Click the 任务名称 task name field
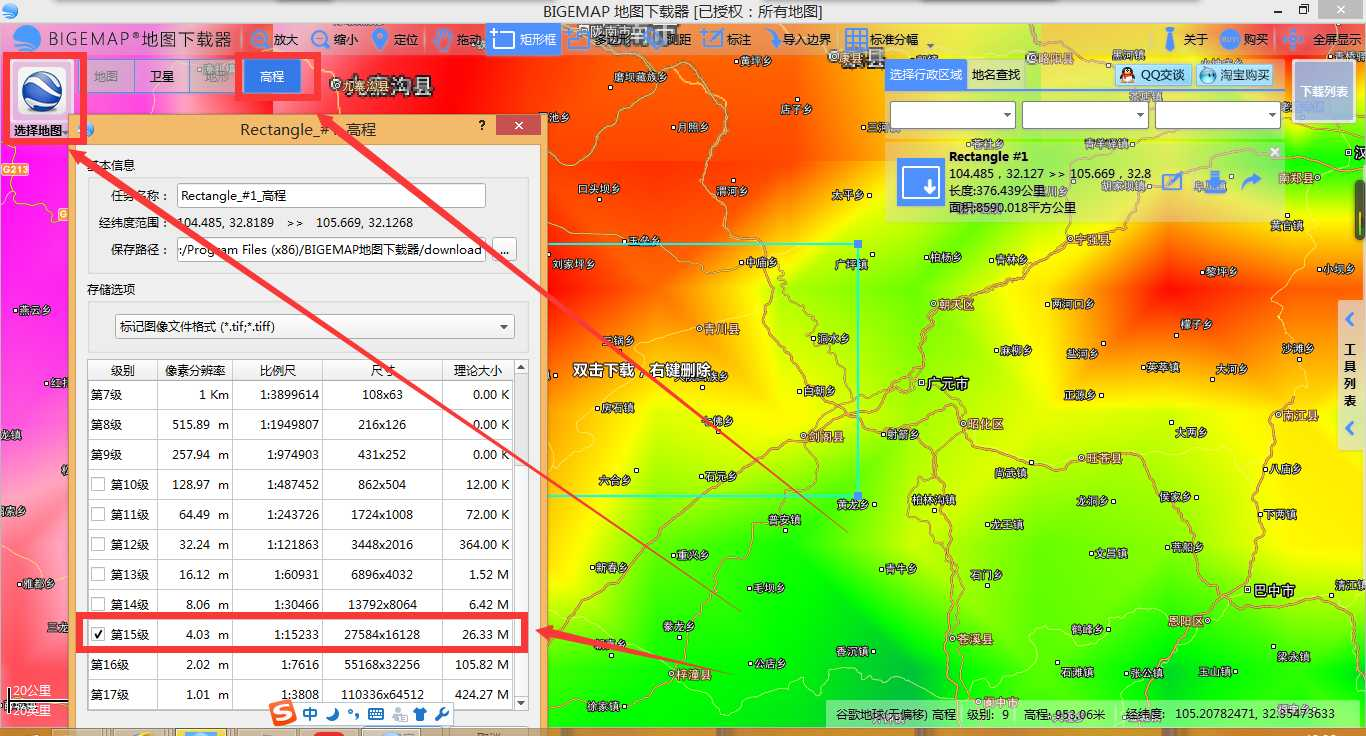Screen dimensions: 1366x736 point(331,196)
